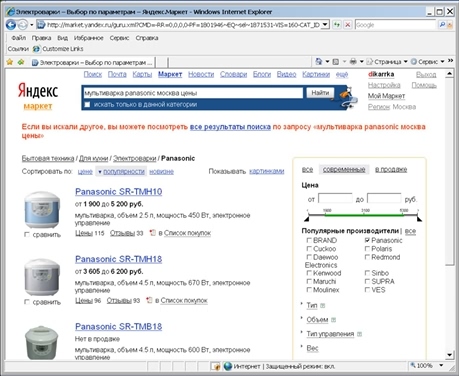Check the SUPRA manufacturer checkbox
This screenshot has height=376, width=459.
pyautogui.click(x=367, y=281)
